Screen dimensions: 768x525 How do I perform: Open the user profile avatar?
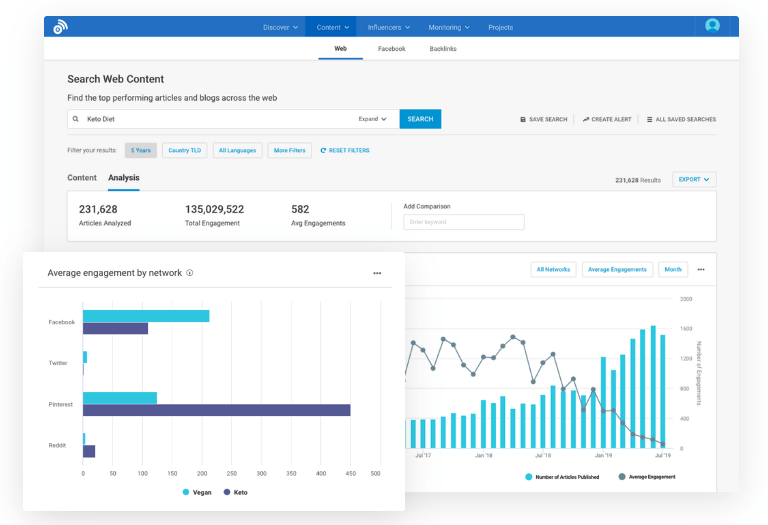pyautogui.click(x=712, y=26)
